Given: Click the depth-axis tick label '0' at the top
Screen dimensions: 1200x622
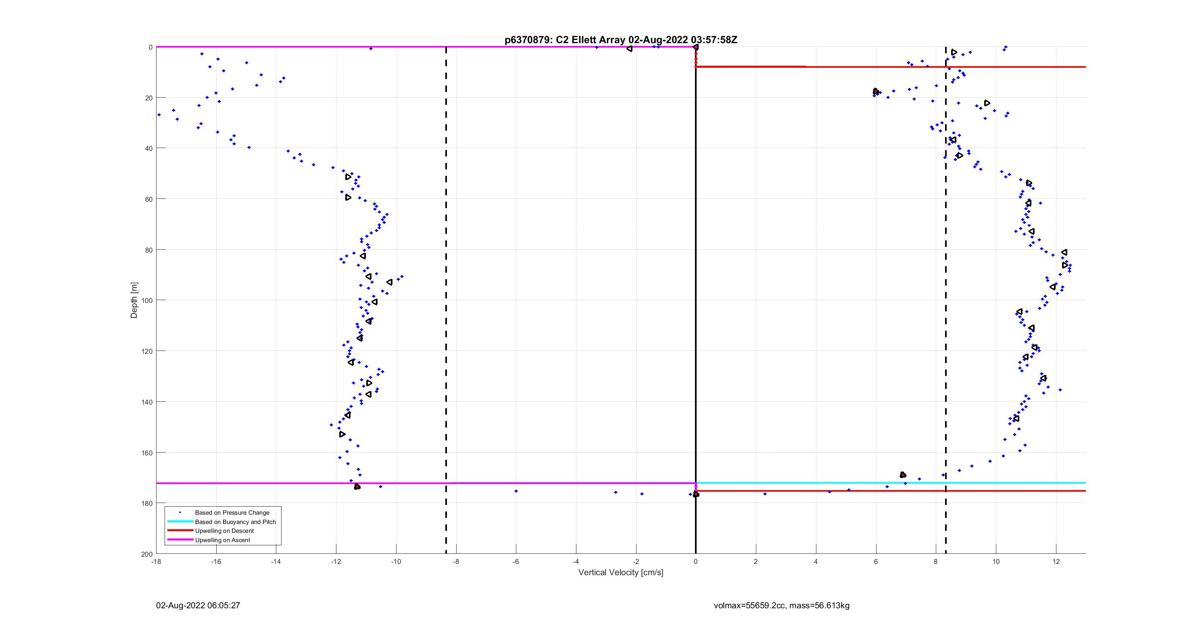Looking at the screenshot, I should pyautogui.click(x=150, y=47).
